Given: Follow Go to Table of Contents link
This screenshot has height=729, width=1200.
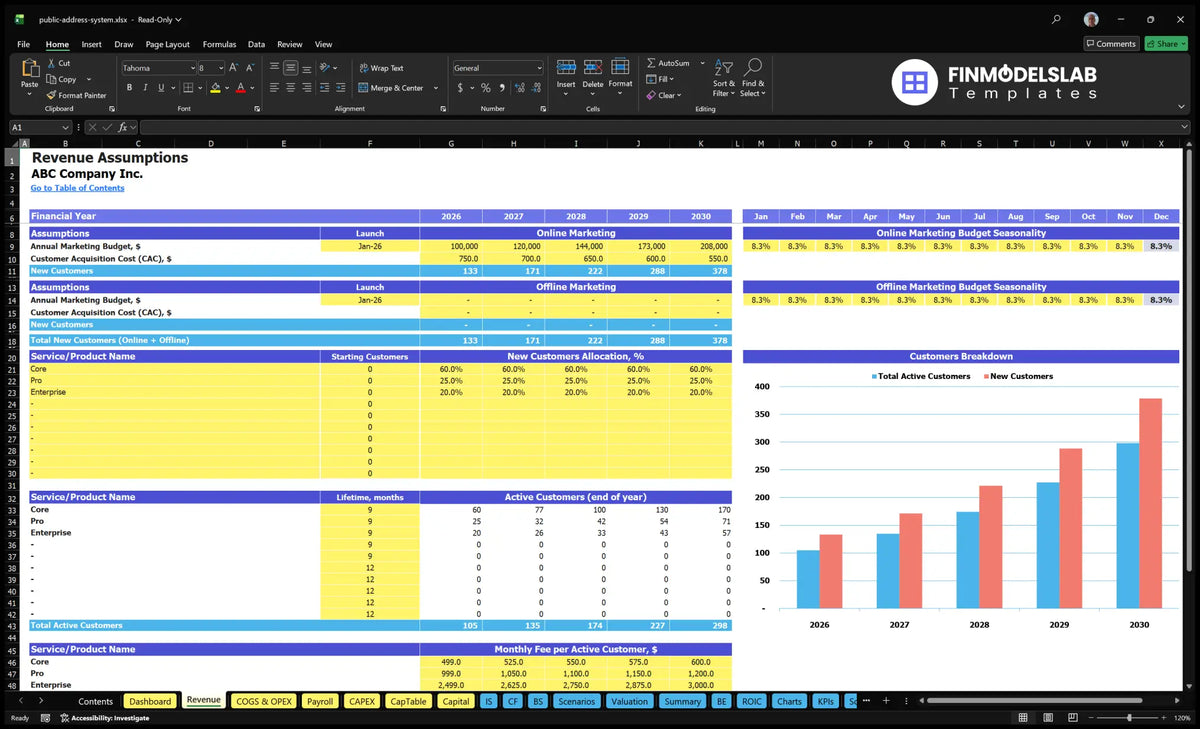Looking at the screenshot, I should click(x=77, y=188).
